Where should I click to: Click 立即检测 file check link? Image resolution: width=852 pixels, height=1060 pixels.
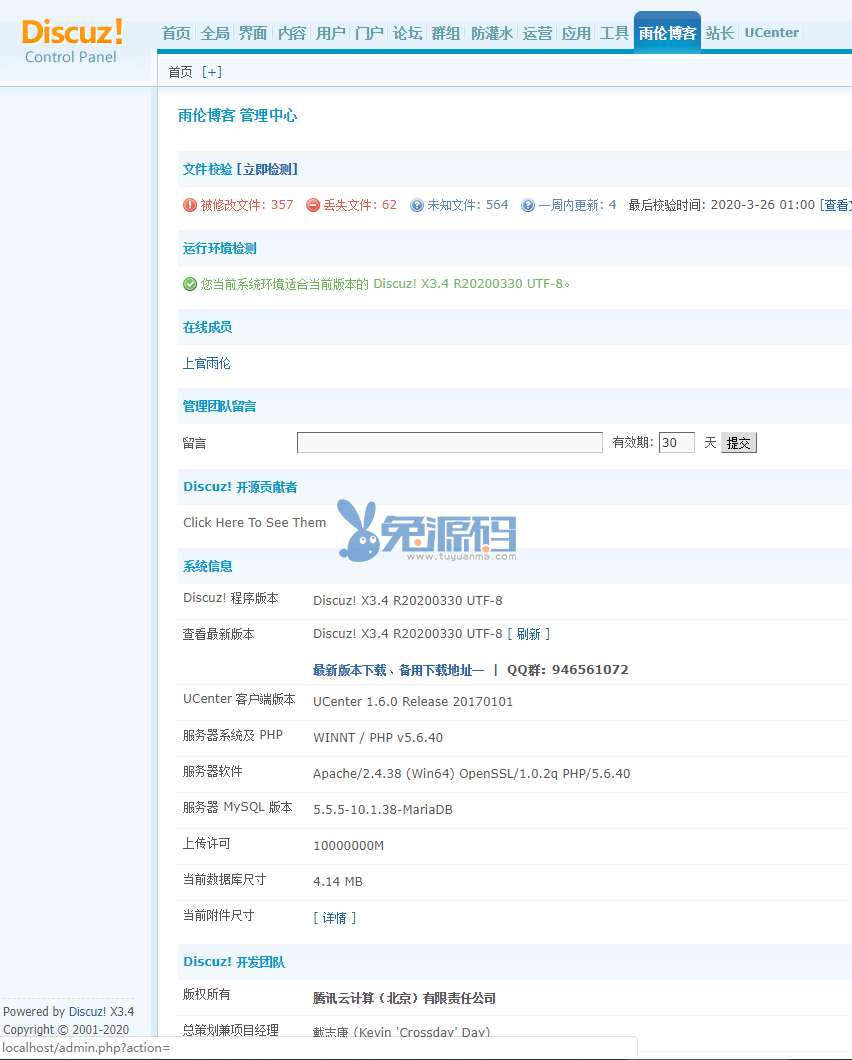(266, 169)
